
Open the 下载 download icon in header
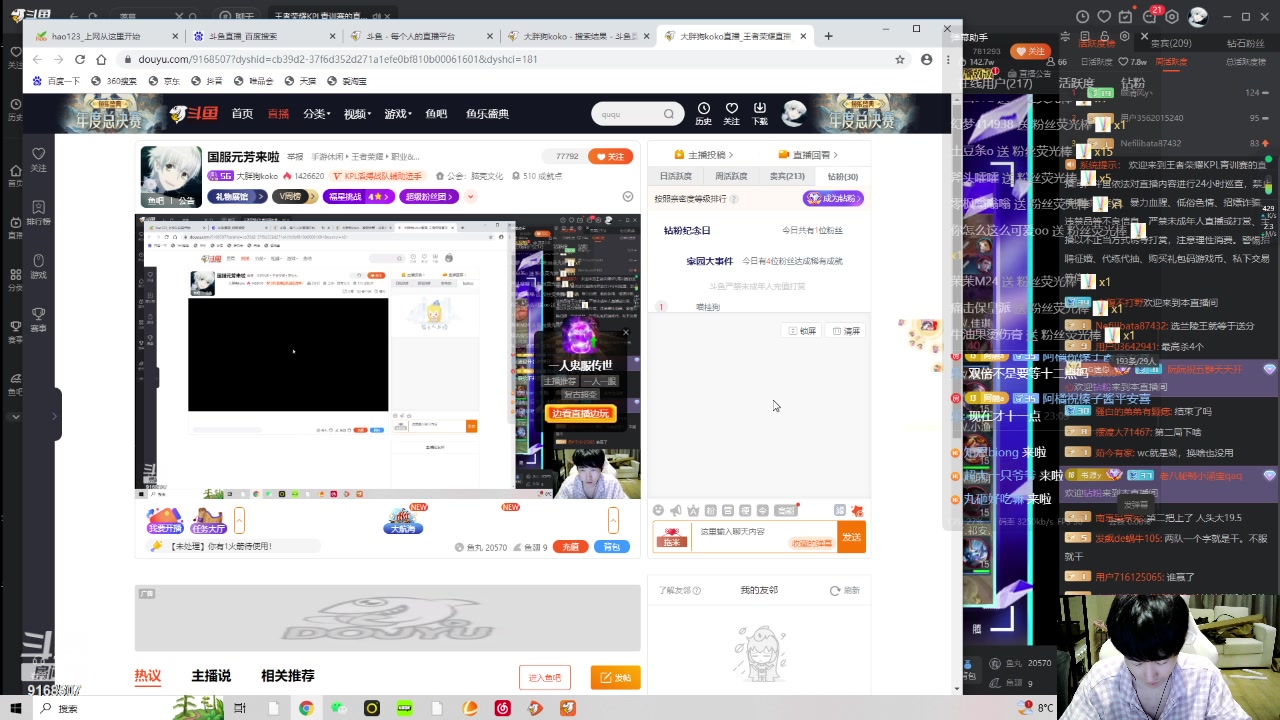[x=760, y=113]
